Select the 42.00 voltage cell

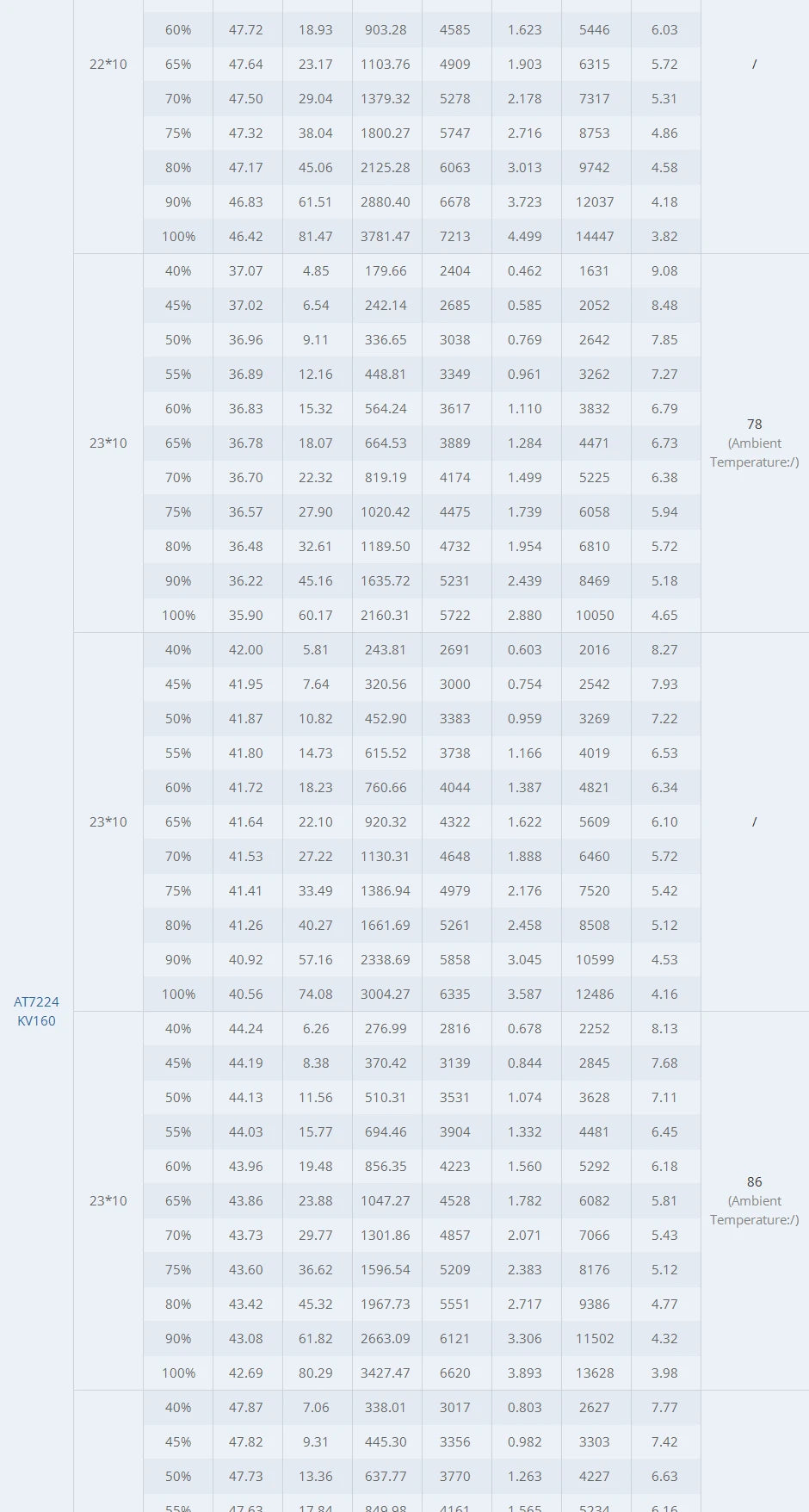pyautogui.click(x=246, y=650)
